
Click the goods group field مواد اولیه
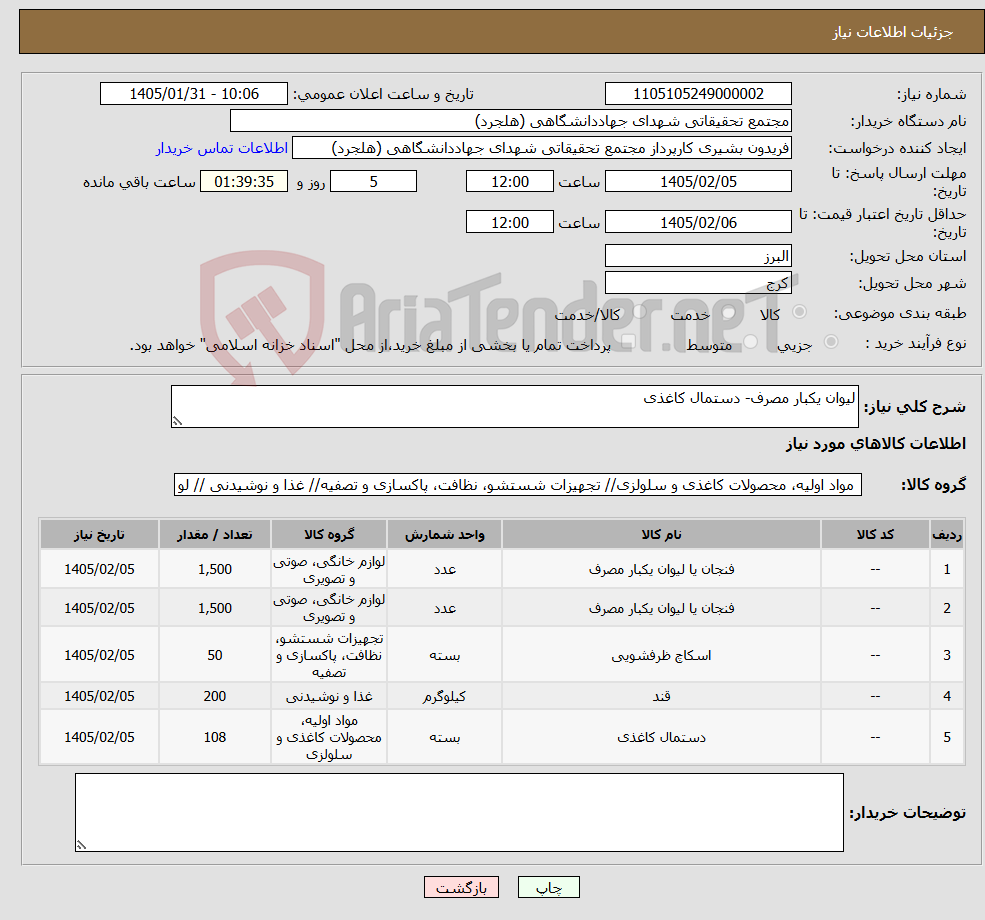click(x=518, y=485)
